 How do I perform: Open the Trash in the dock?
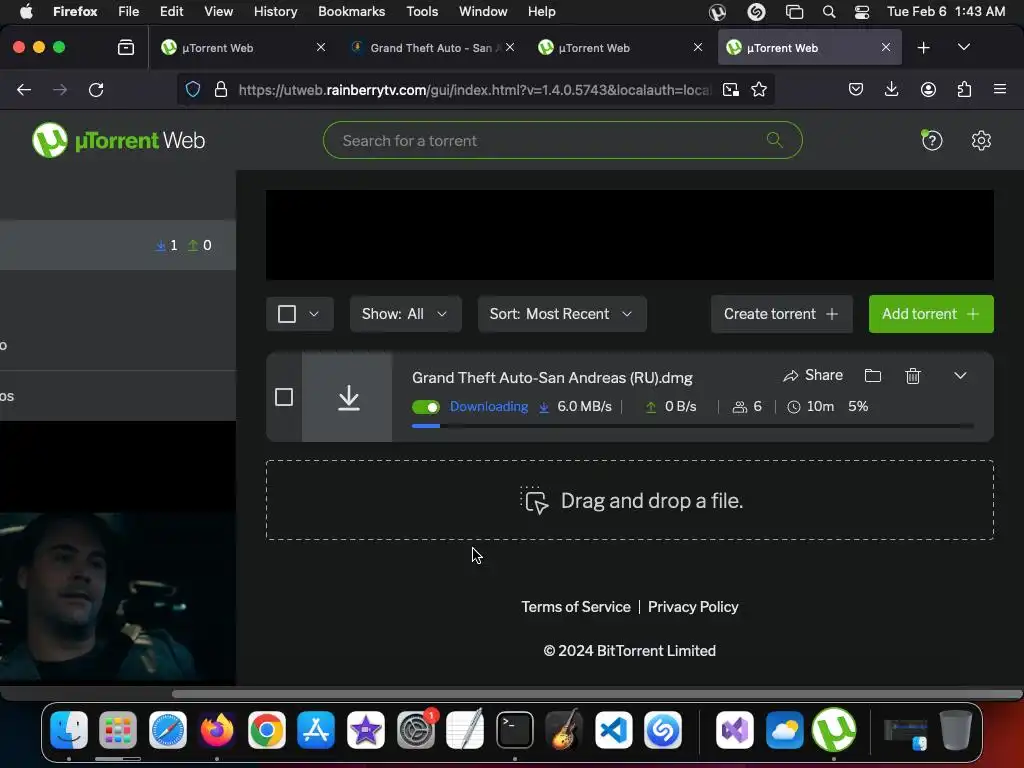955,730
